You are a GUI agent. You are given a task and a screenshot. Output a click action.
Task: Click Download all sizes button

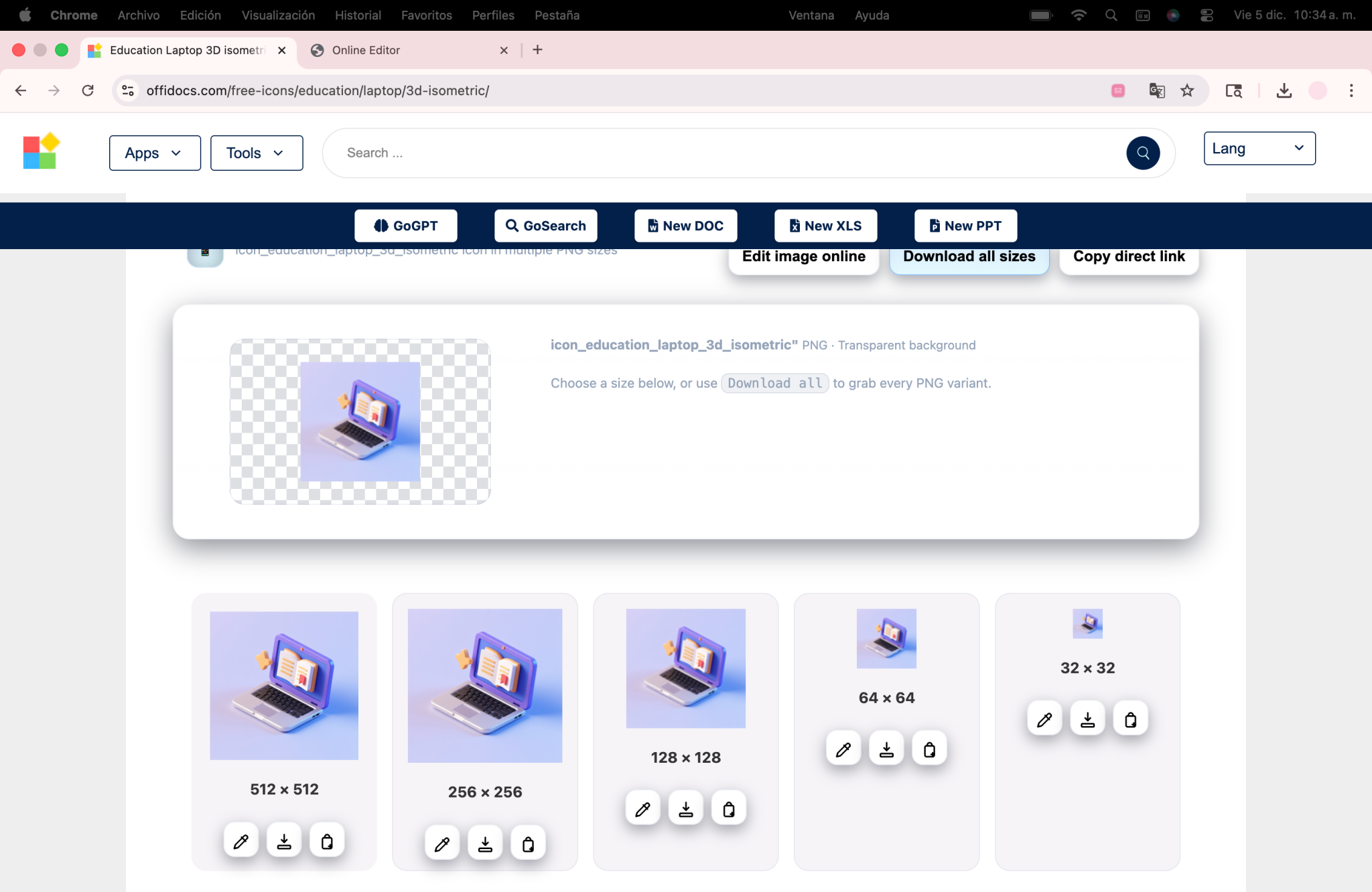969,261
